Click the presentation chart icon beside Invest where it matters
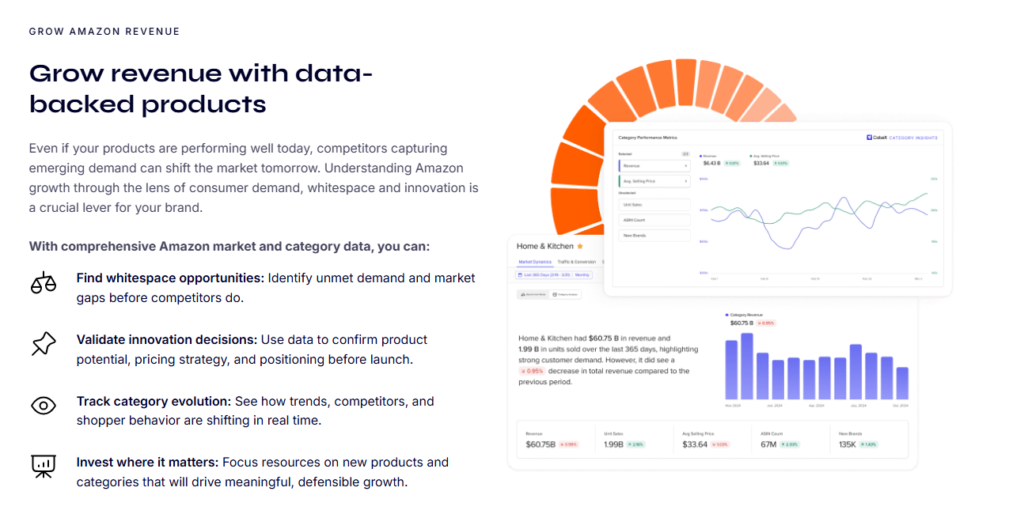 (44, 466)
